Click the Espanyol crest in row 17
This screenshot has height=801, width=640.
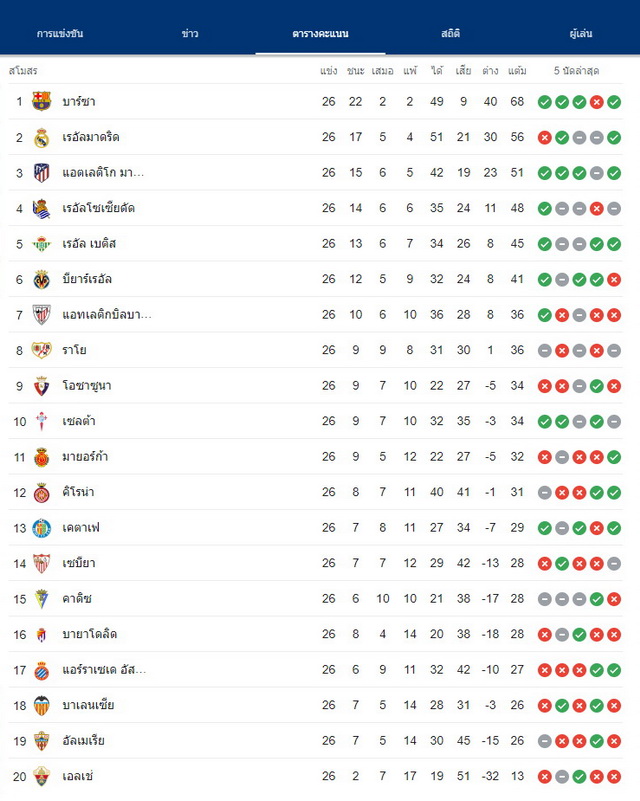point(41,670)
